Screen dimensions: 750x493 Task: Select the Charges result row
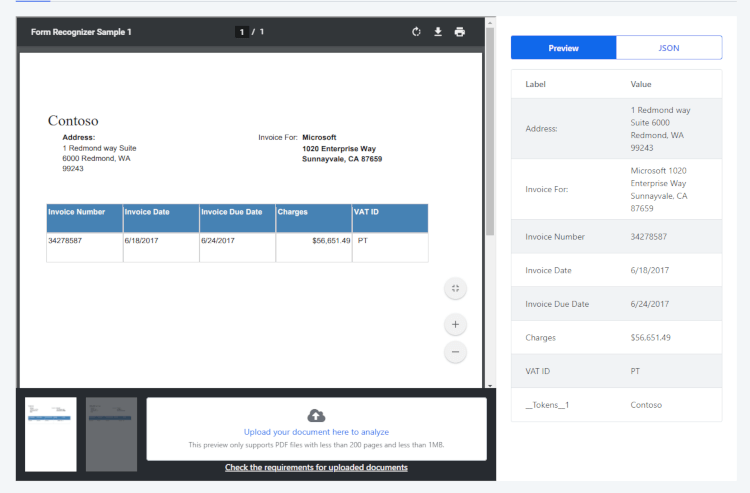pos(617,338)
